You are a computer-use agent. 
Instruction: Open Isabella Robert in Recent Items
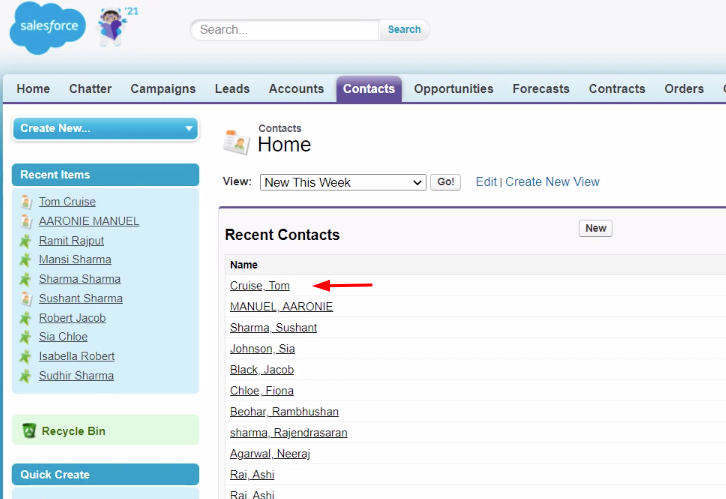[x=76, y=356]
